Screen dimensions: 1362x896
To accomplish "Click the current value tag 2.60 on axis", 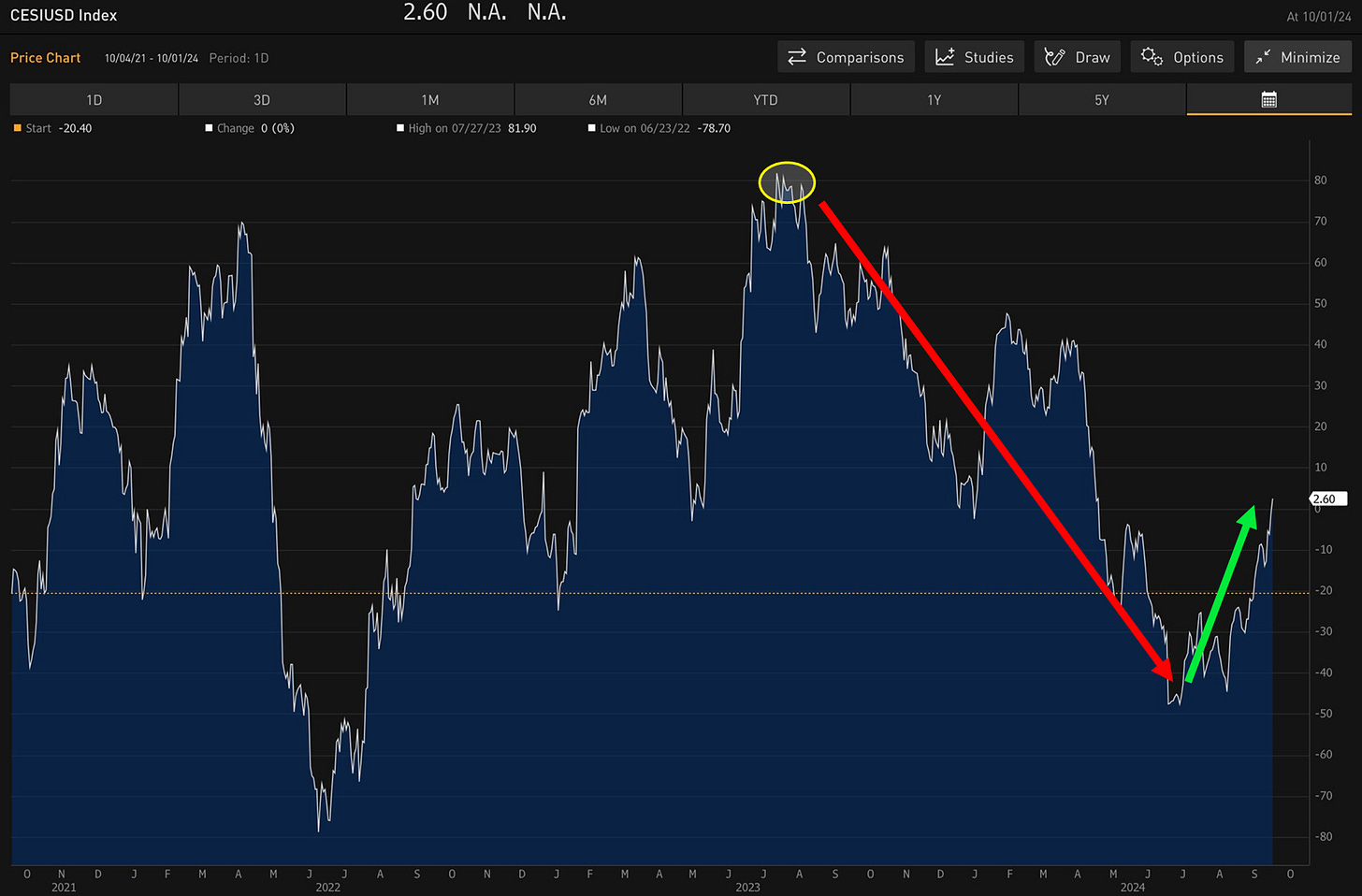I will (x=1327, y=499).
